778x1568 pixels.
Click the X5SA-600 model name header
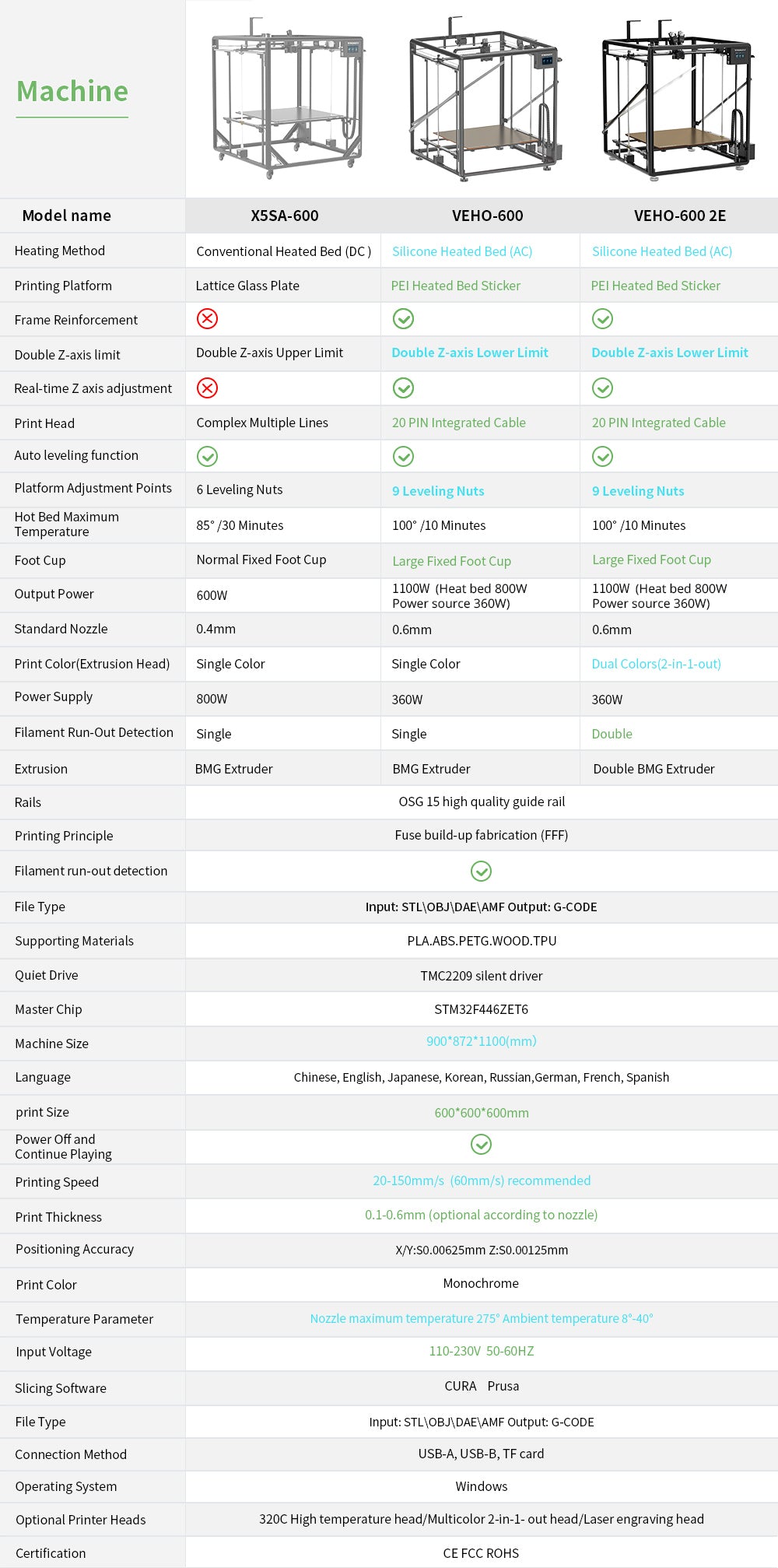tap(285, 216)
